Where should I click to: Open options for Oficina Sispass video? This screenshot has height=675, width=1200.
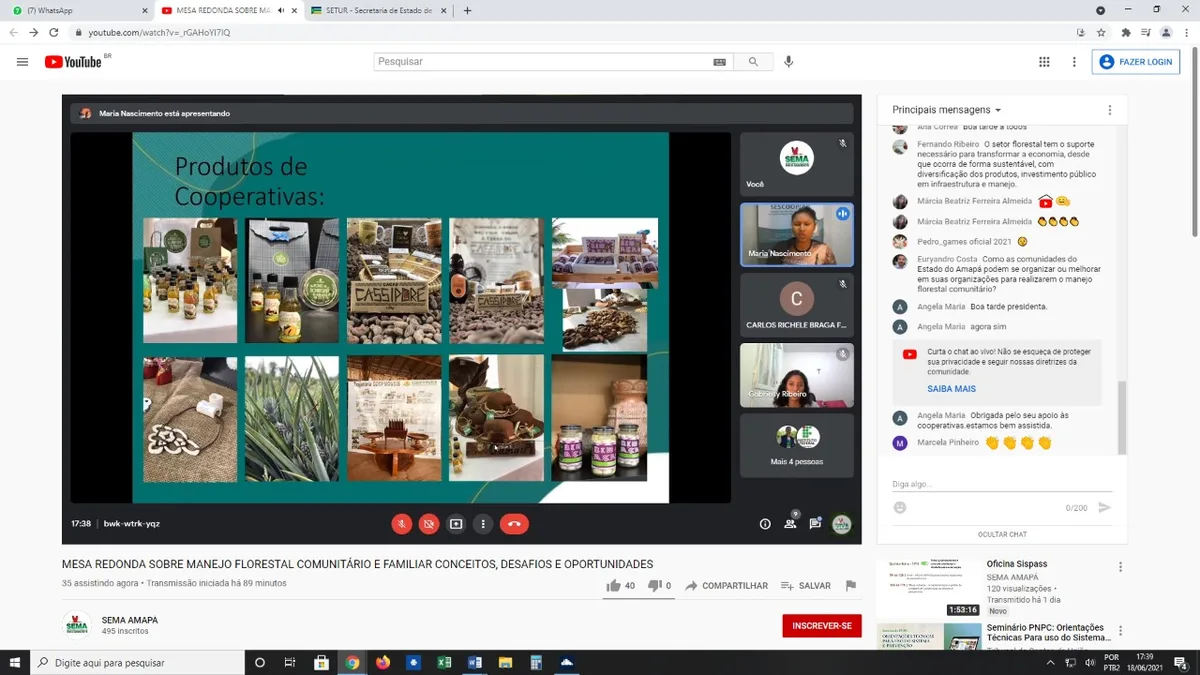(1120, 567)
